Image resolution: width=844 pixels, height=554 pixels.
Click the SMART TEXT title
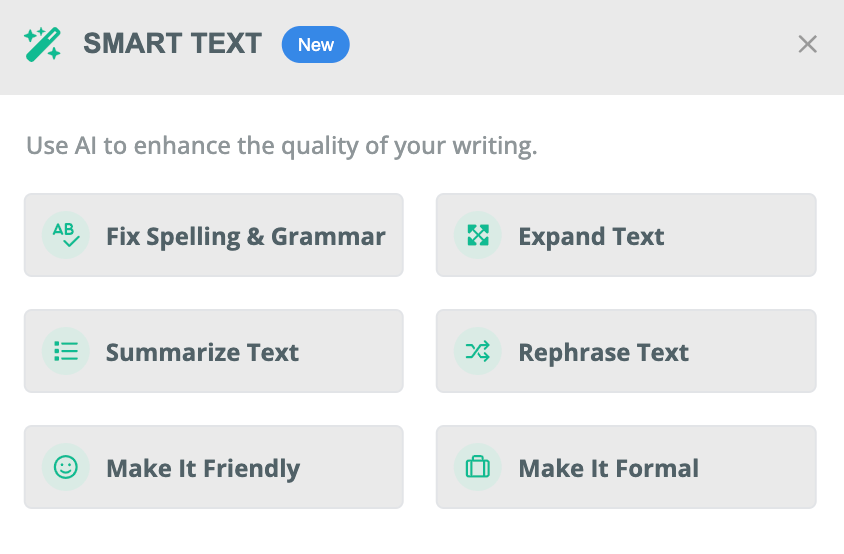pos(172,45)
